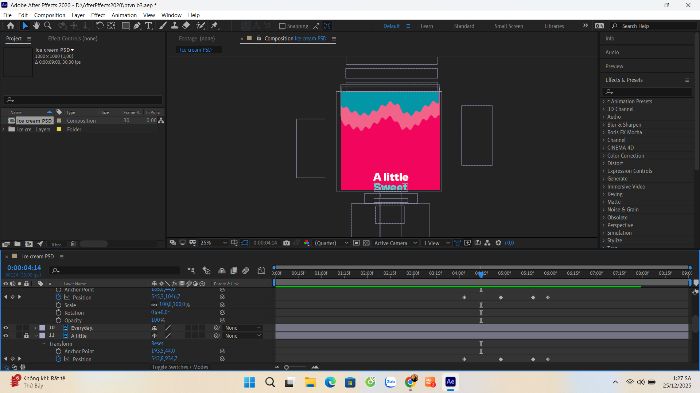Screen dimensions: 700x393
Task: Click the timeline layer search field
Action: click(115, 270)
